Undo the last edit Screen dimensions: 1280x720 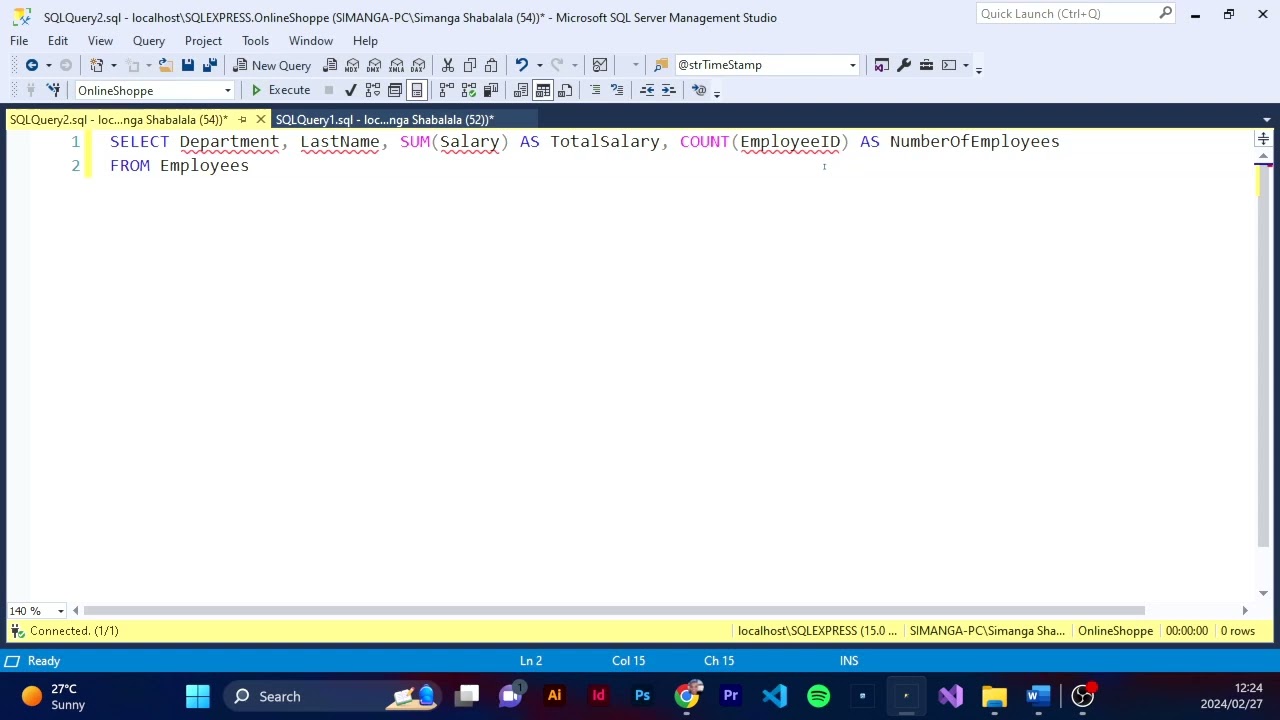[521, 65]
